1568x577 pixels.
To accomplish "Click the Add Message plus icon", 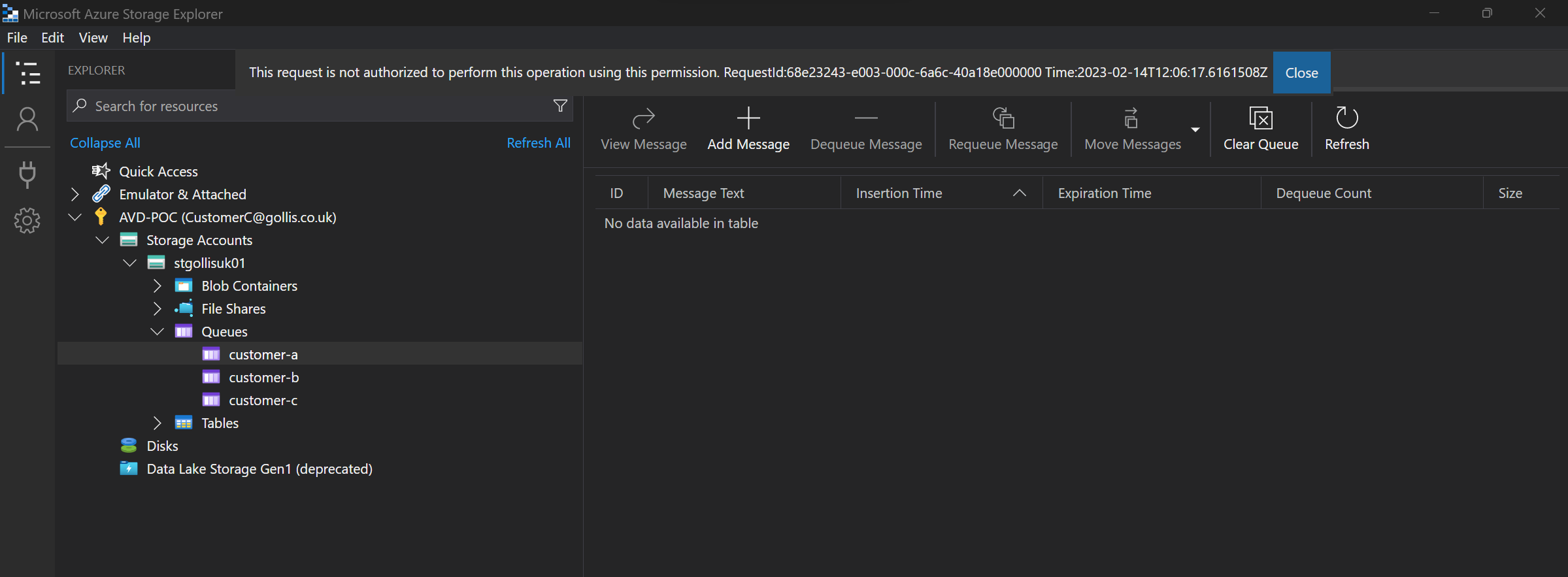I will 748,118.
